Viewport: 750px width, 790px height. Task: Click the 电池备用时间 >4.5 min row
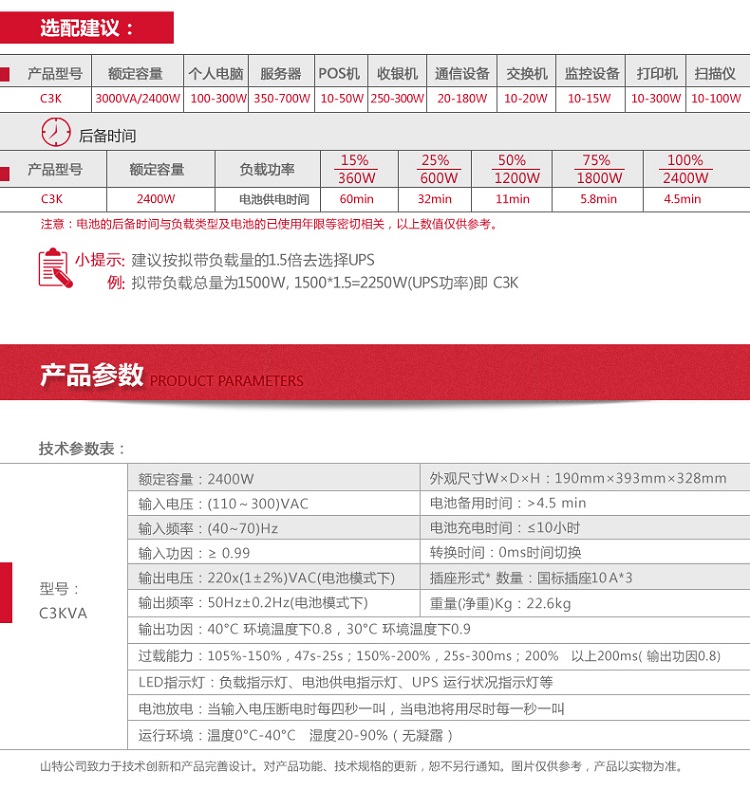(585, 503)
